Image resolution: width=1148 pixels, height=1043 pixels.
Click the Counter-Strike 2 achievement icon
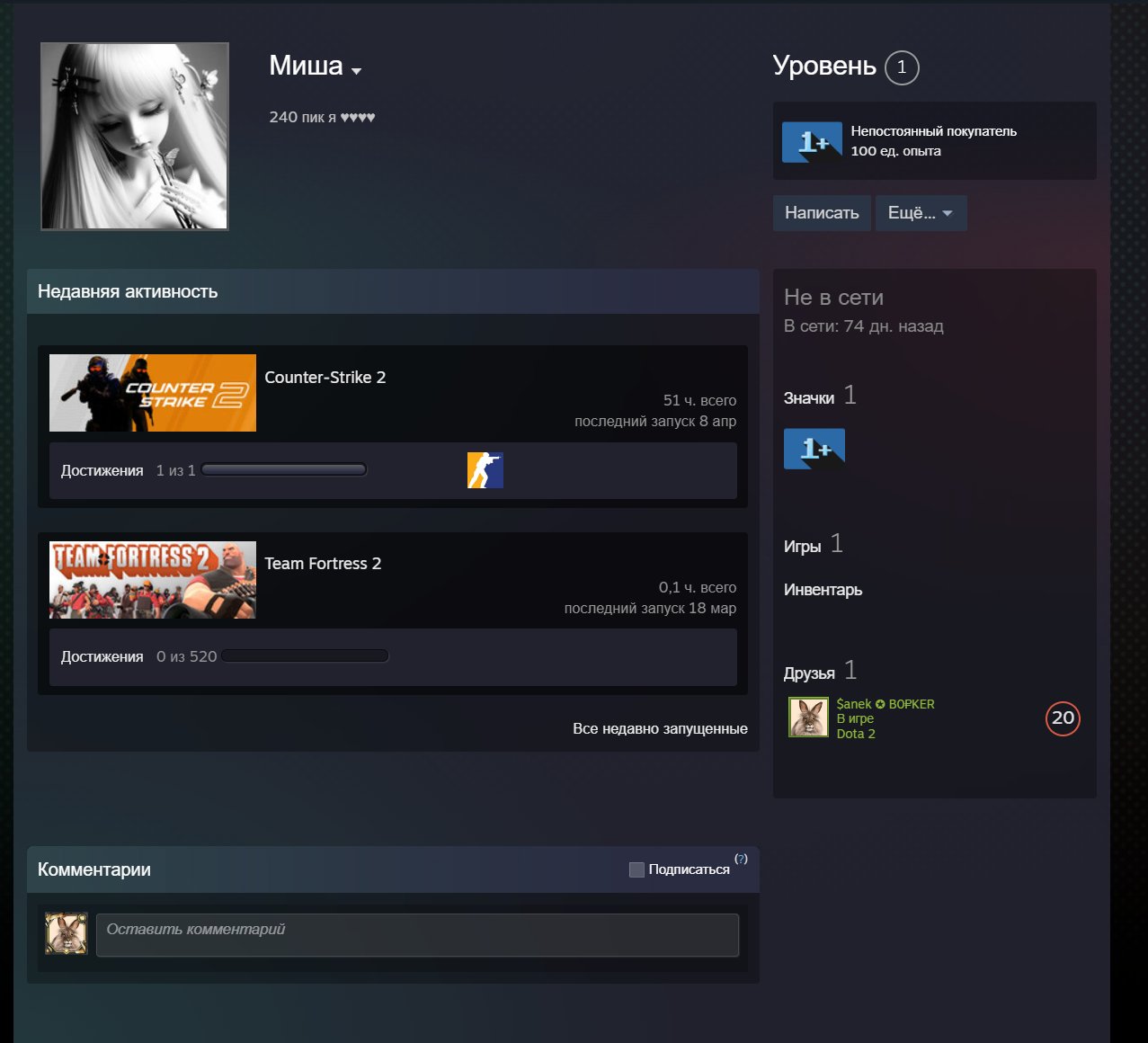coord(485,470)
